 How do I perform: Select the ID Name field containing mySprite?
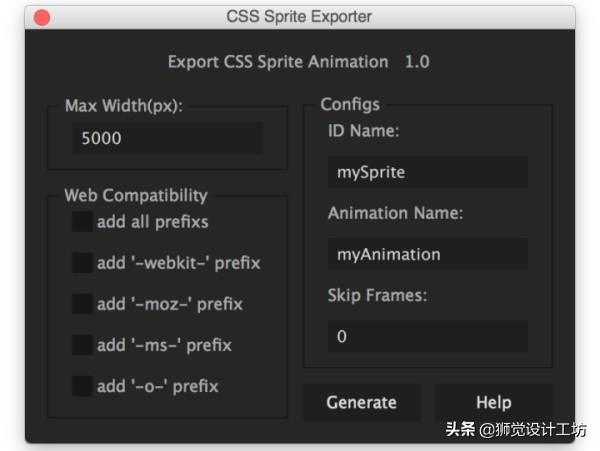(x=428, y=172)
